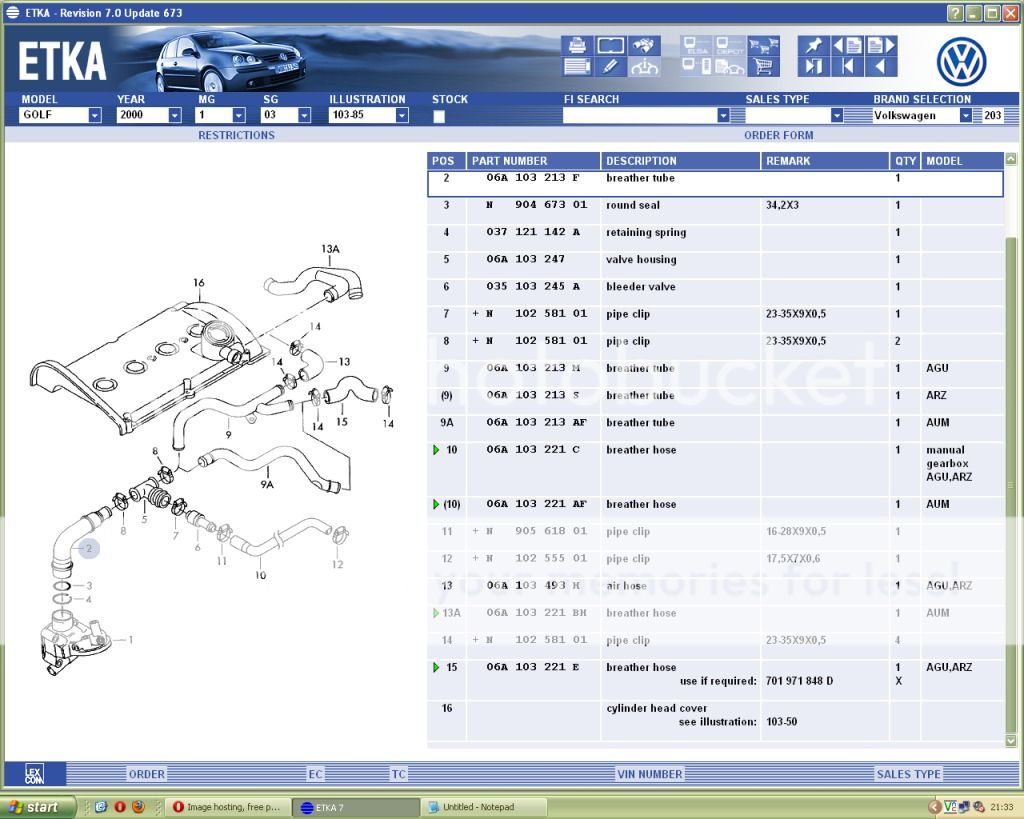Open the BRAND SELECTION dropdown showing Volkswagen
Screen dimensions: 1024x819
[965, 116]
